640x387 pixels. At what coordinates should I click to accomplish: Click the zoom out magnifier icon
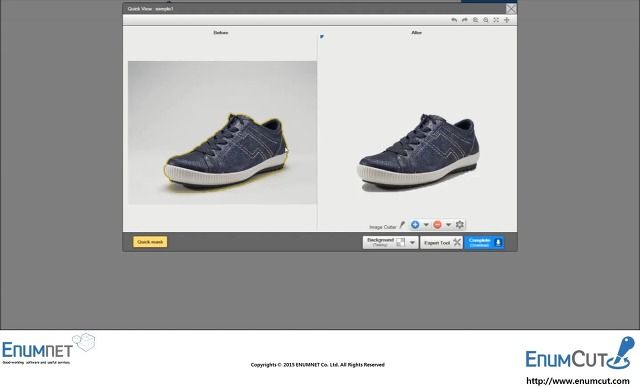486,20
